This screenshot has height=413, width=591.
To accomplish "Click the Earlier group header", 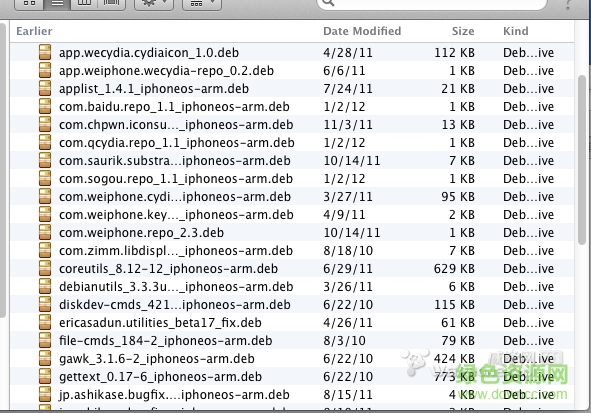I will [x=34, y=31].
